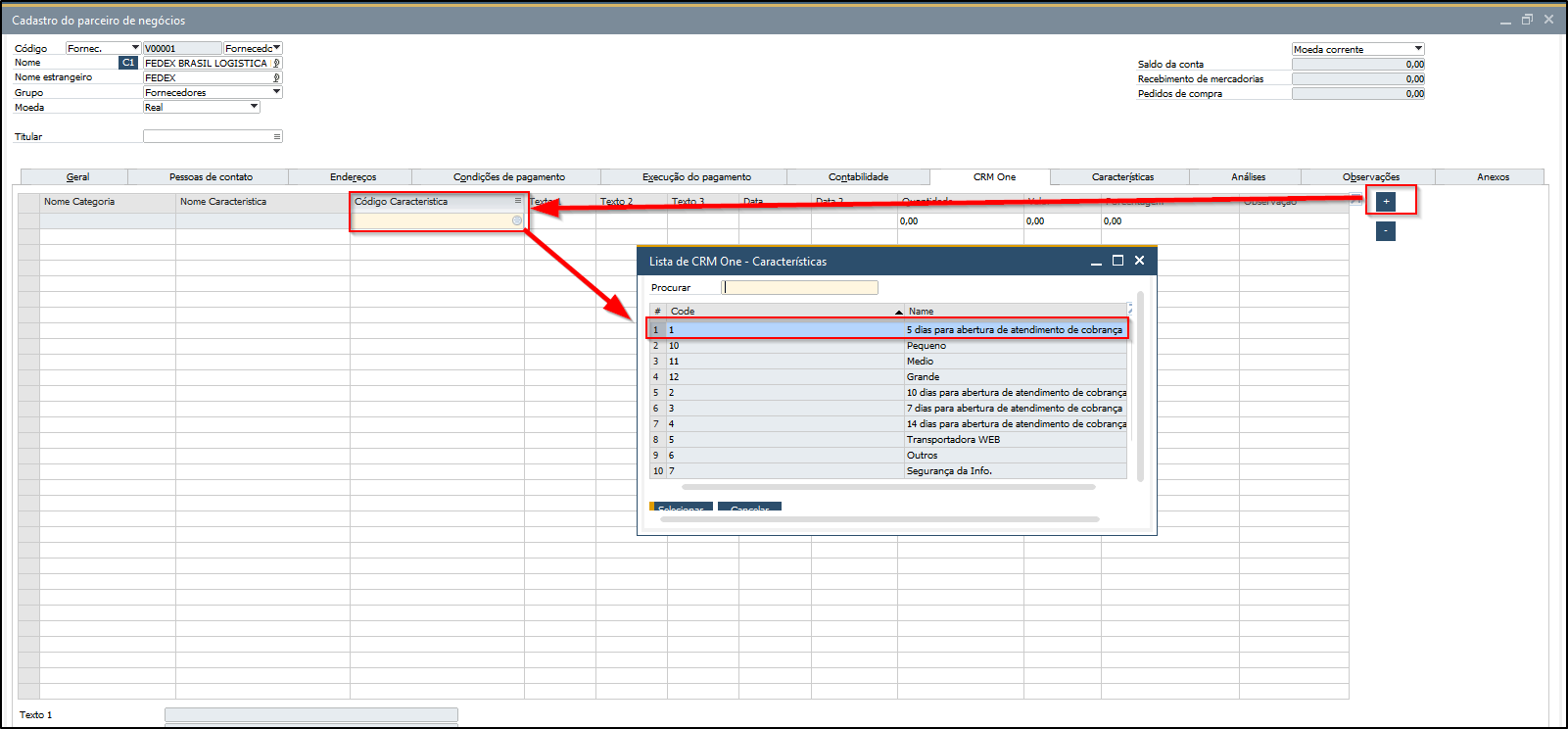The image size is (1568, 729).
Task: Click the bottom horizontal scrollbar of the list dialog
Action: click(879, 519)
